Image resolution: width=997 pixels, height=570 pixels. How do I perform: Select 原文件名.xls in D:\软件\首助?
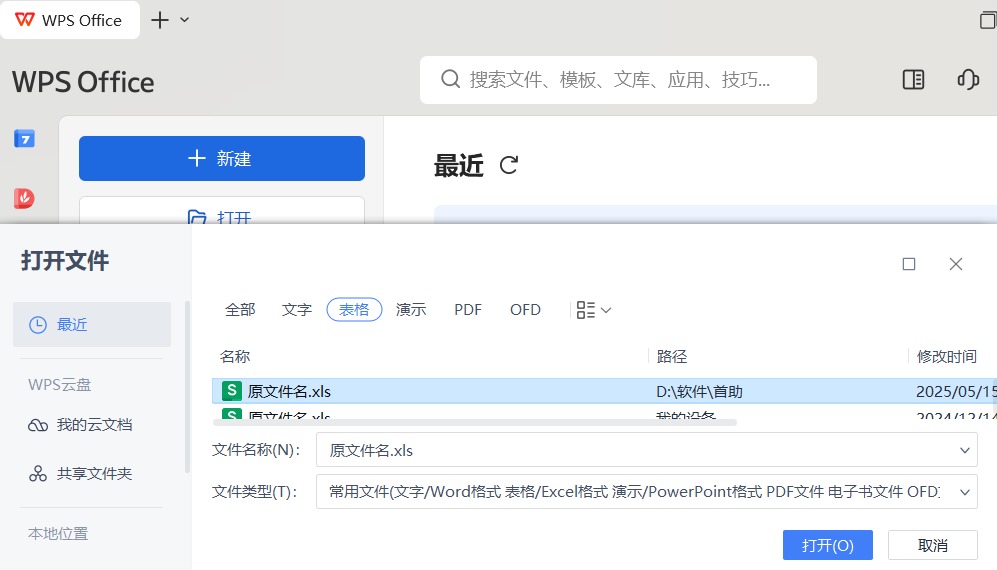[x=604, y=391]
